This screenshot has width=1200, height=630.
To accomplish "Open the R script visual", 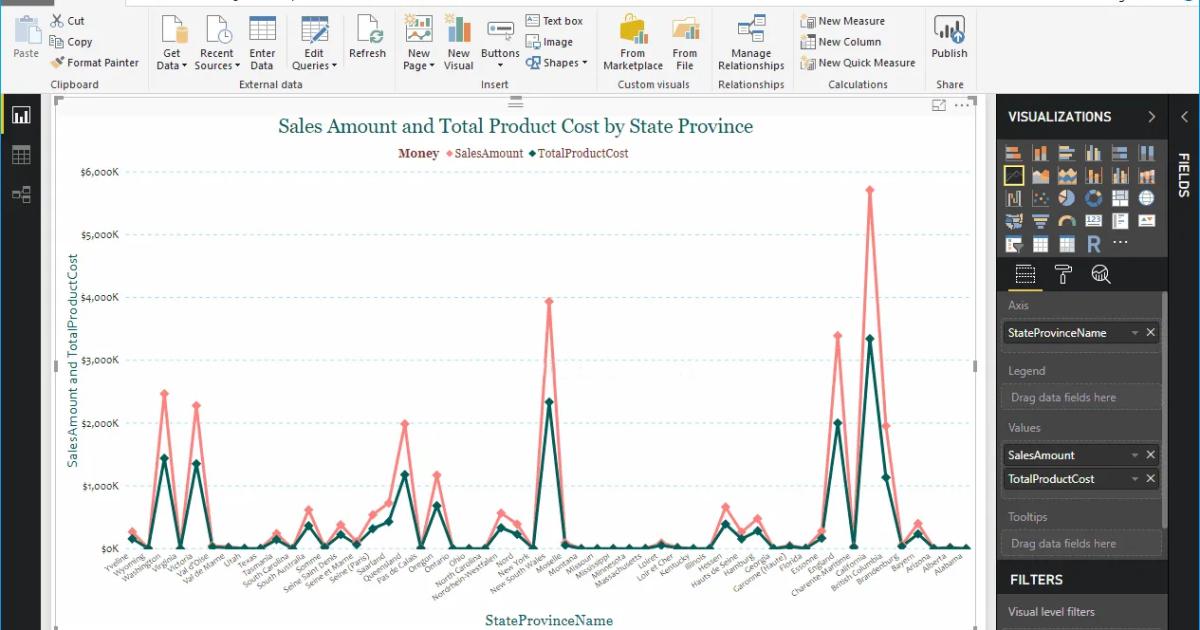I will point(1096,244).
